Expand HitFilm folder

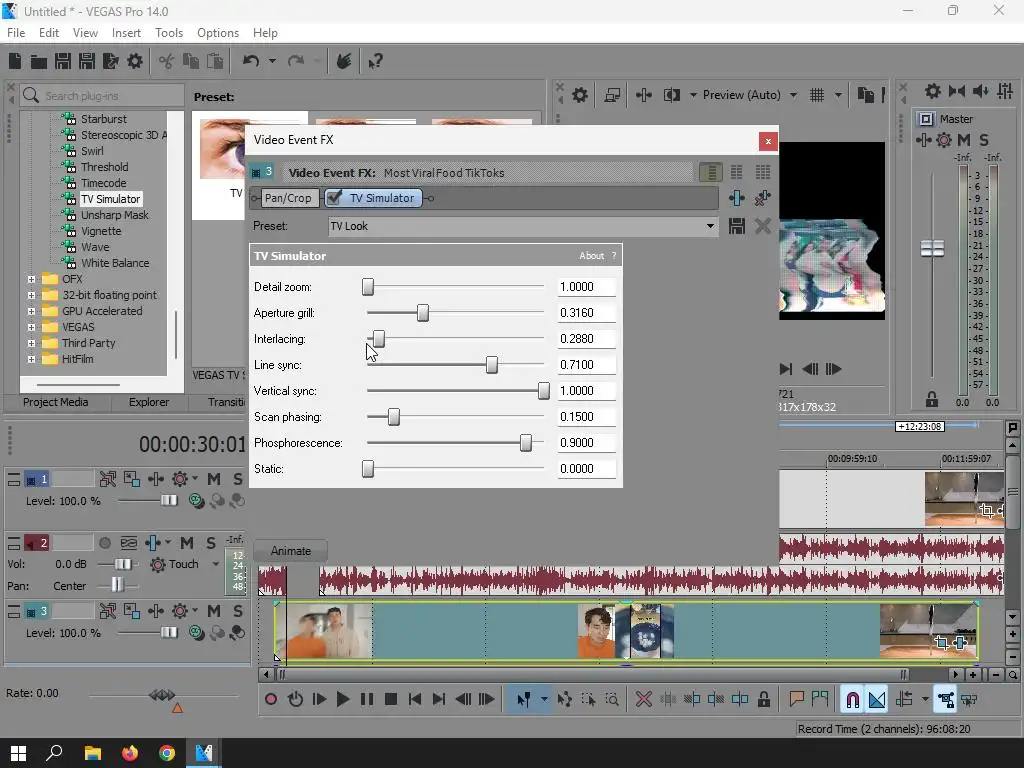coord(31,359)
